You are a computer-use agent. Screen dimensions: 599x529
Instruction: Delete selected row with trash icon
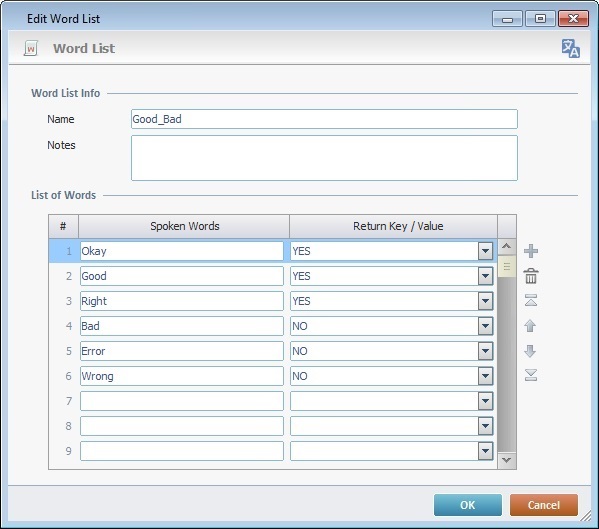coord(531,276)
